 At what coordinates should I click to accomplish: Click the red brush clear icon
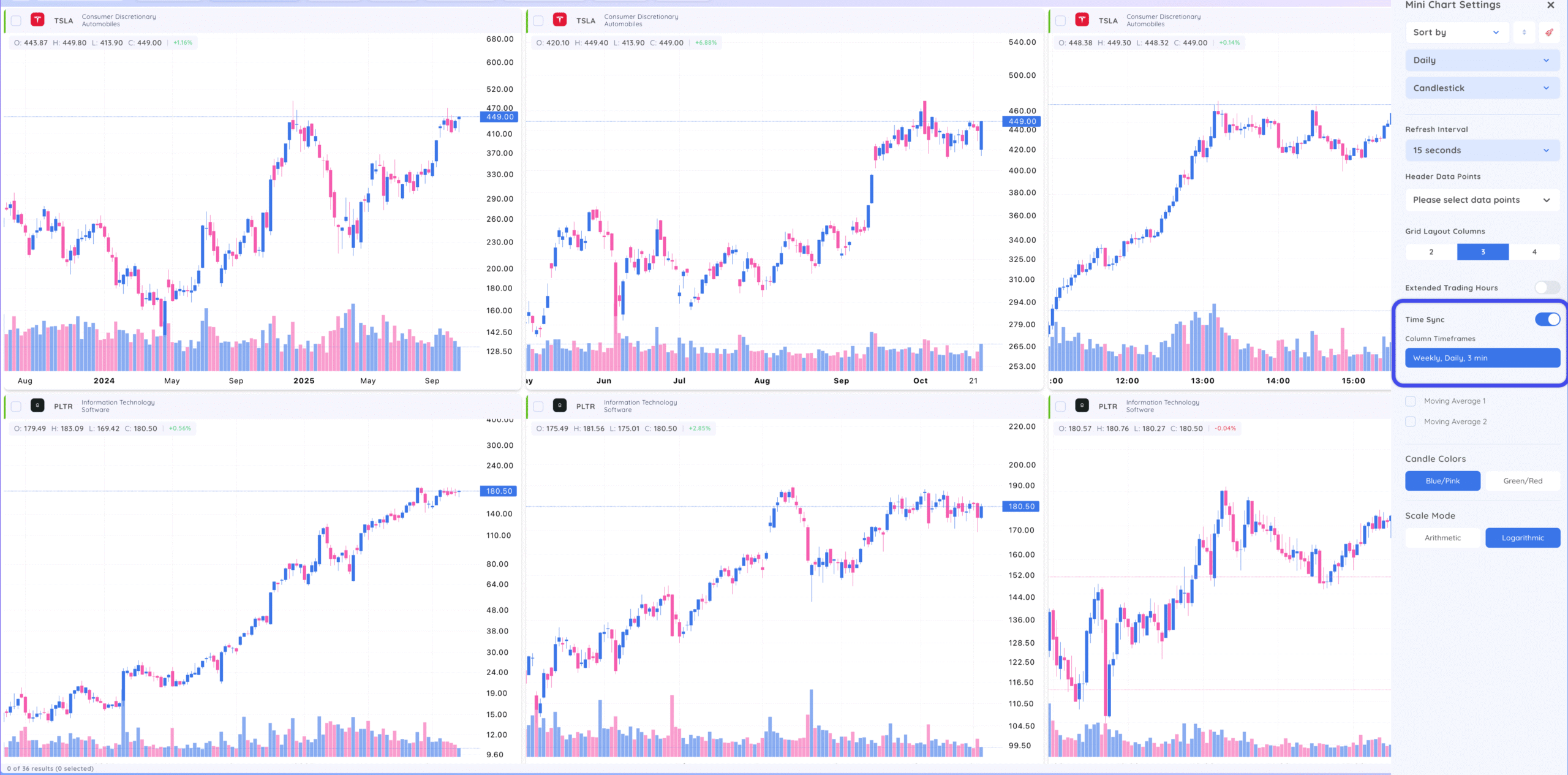coord(1549,32)
